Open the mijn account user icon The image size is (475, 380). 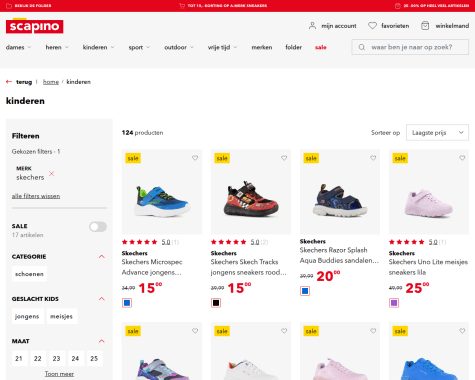click(x=312, y=26)
